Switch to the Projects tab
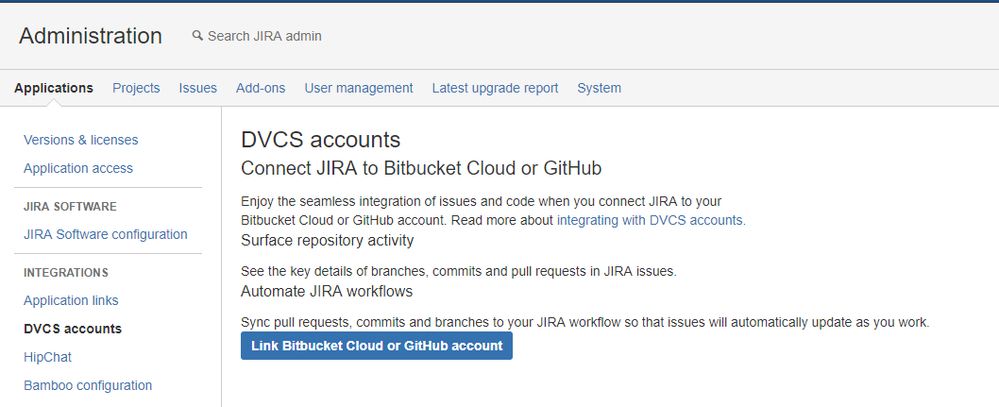The image size is (999, 407). click(136, 88)
